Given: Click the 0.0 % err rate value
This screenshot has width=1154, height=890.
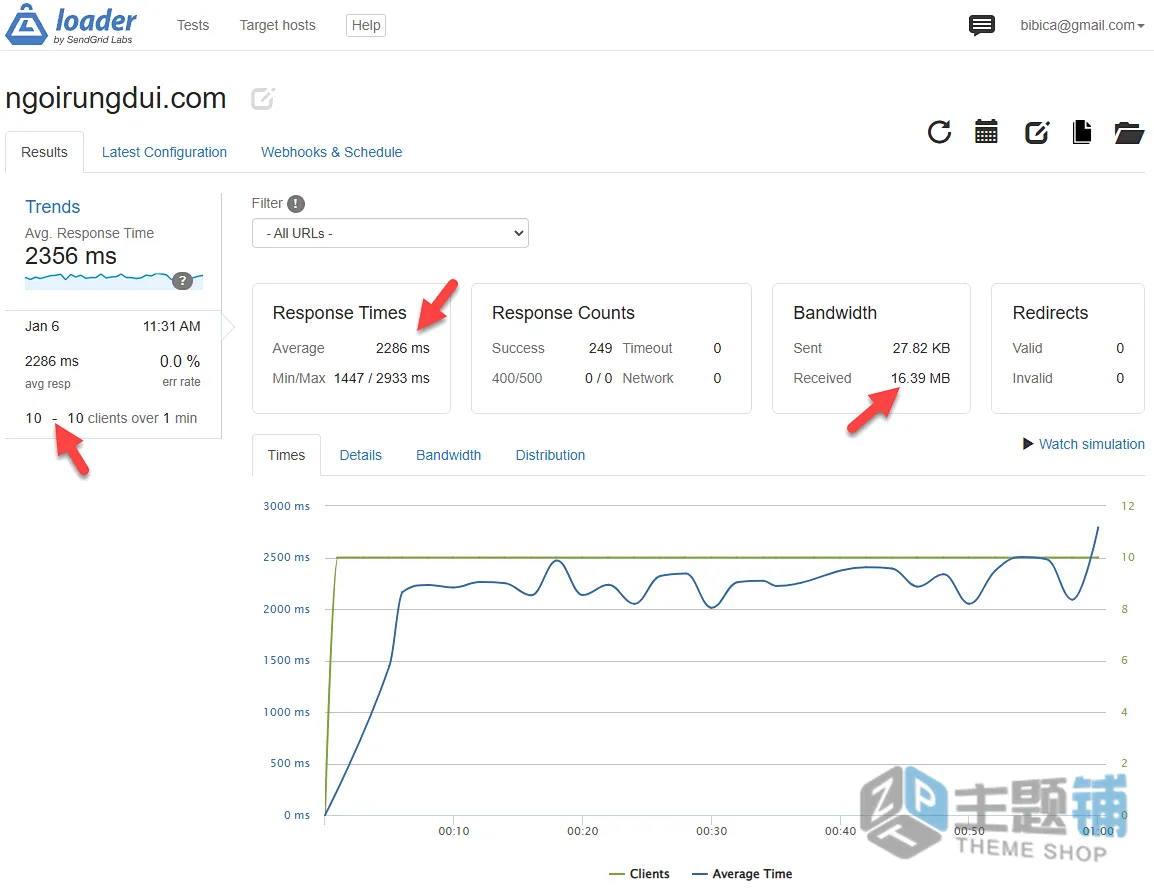Looking at the screenshot, I should [180, 361].
